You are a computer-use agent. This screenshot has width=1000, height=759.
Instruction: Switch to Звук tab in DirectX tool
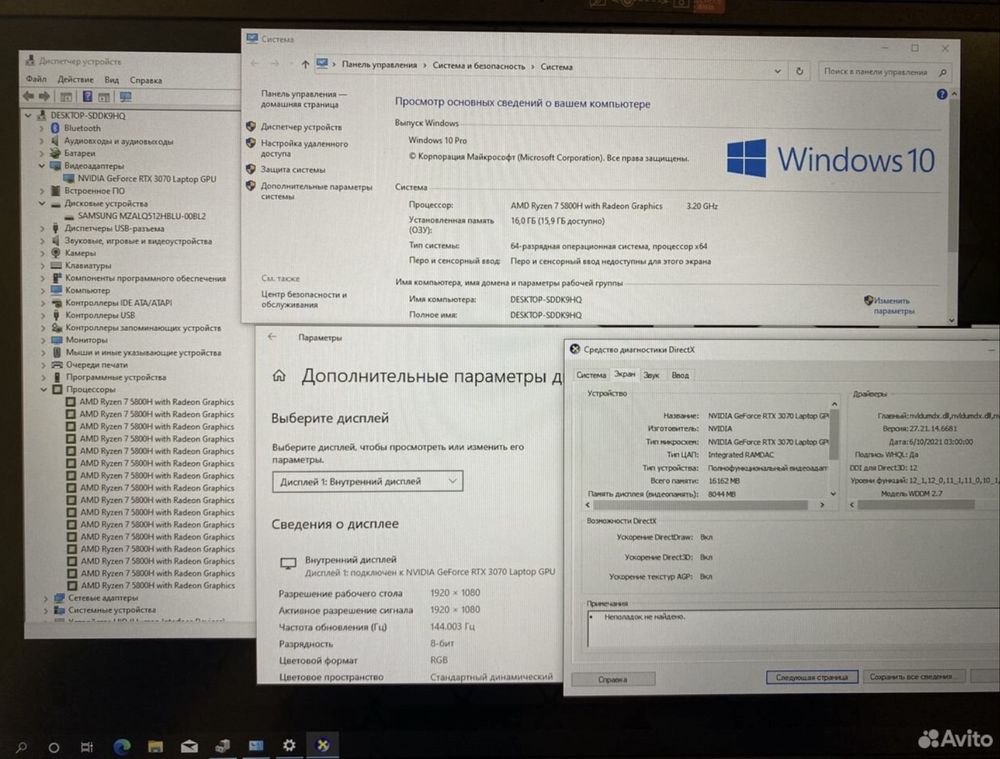(x=651, y=375)
